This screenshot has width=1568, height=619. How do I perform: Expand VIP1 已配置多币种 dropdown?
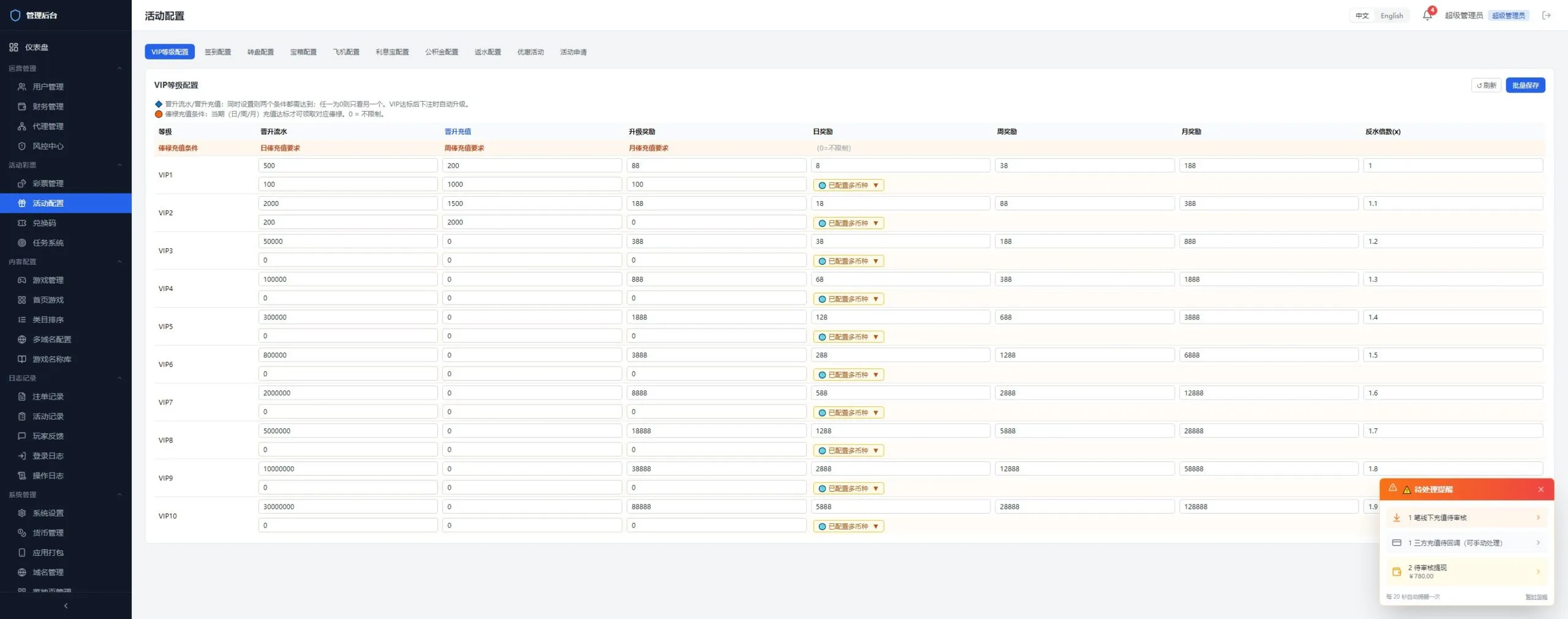[x=848, y=185]
